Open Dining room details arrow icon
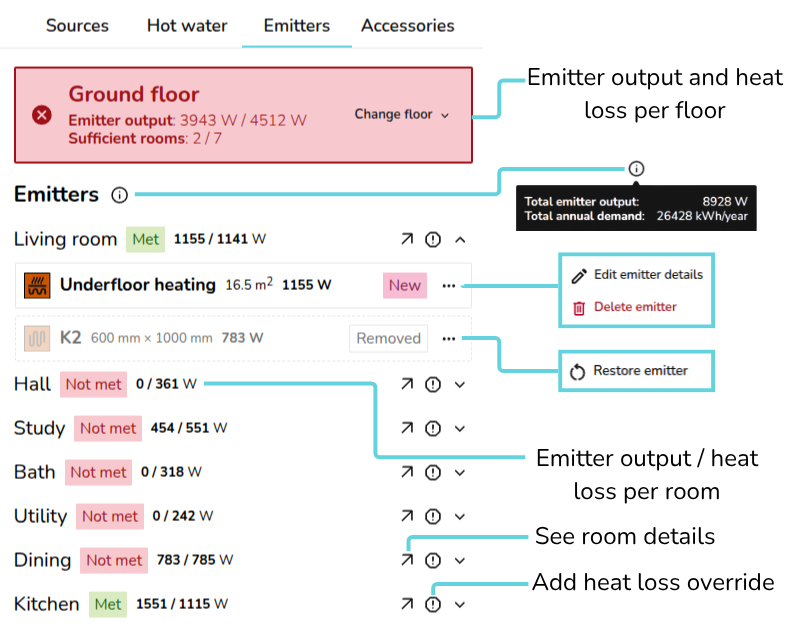This screenshot has width=800, height=640. (407, 560)
